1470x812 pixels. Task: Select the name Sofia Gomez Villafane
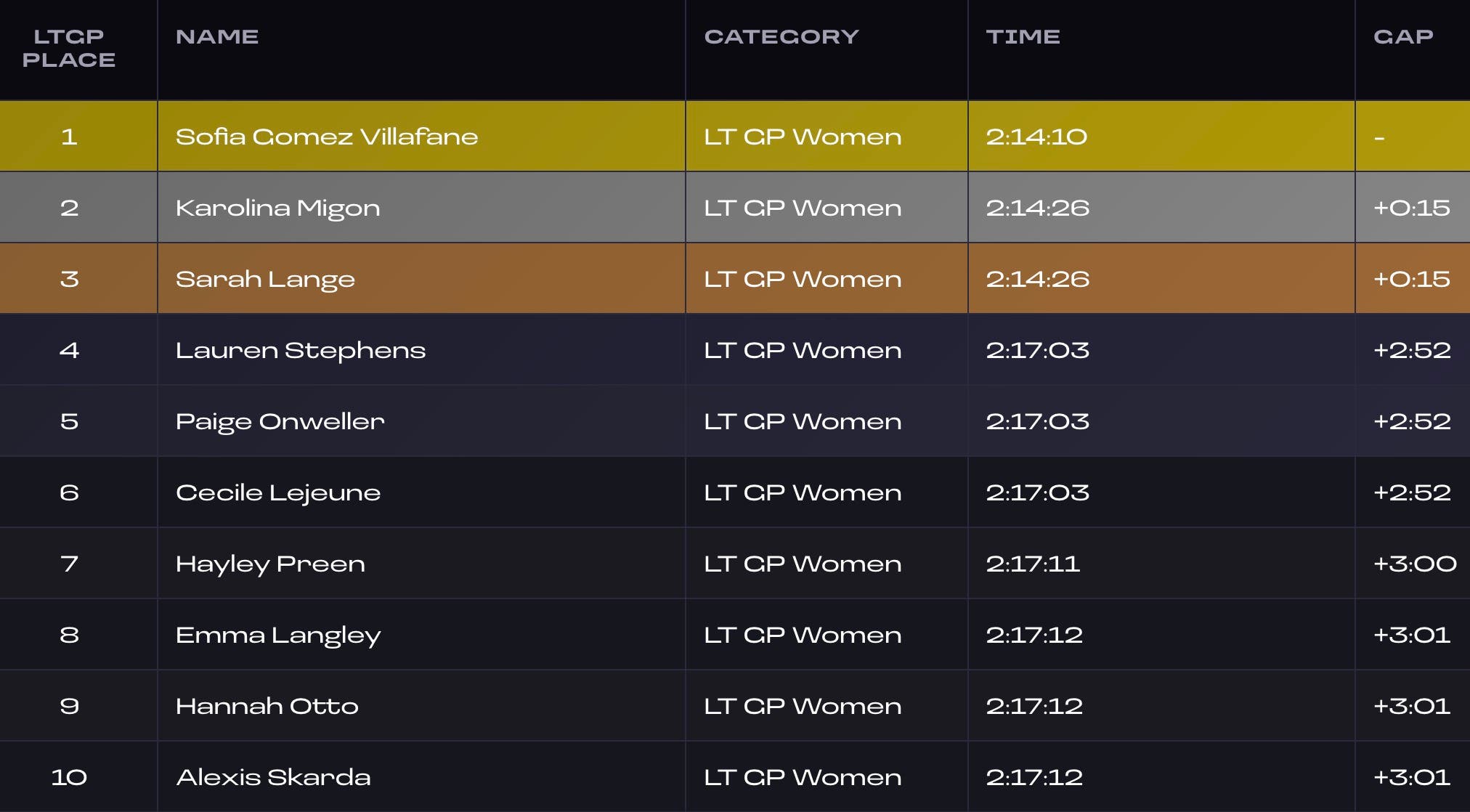click(x=327, y=137)
